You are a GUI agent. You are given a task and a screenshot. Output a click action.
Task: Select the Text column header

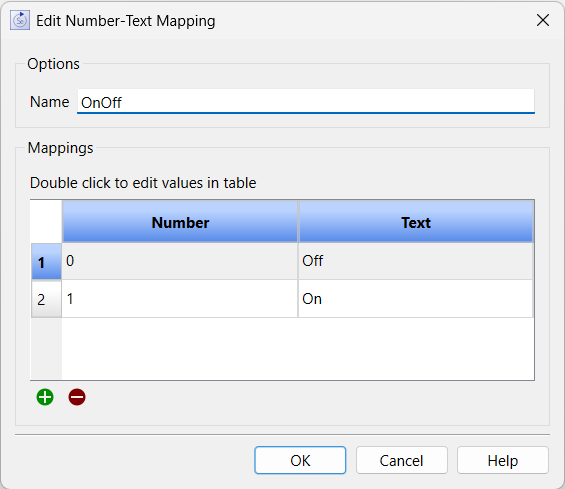(x=415, y=222)
